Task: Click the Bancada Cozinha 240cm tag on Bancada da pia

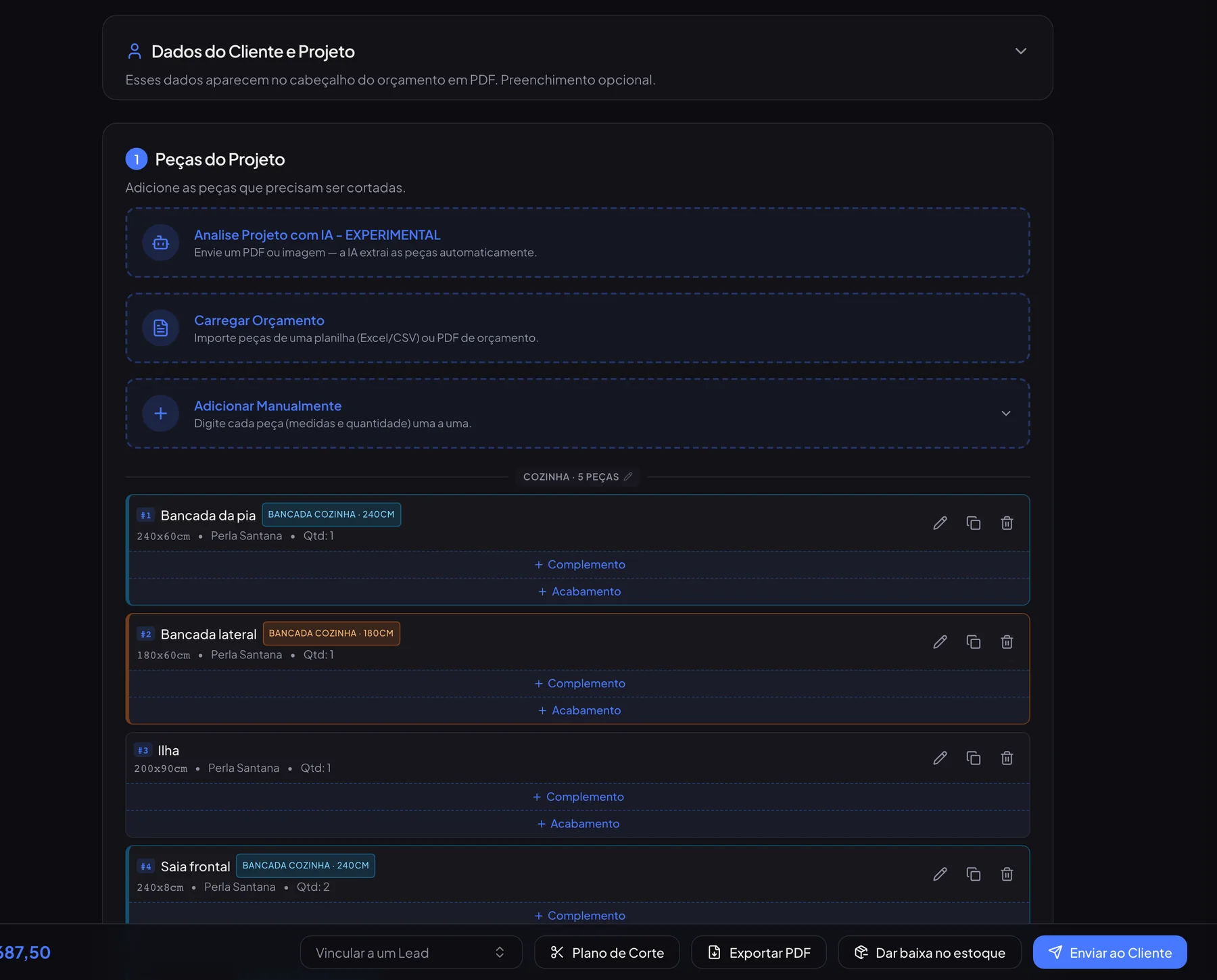Action: (331, 514)
